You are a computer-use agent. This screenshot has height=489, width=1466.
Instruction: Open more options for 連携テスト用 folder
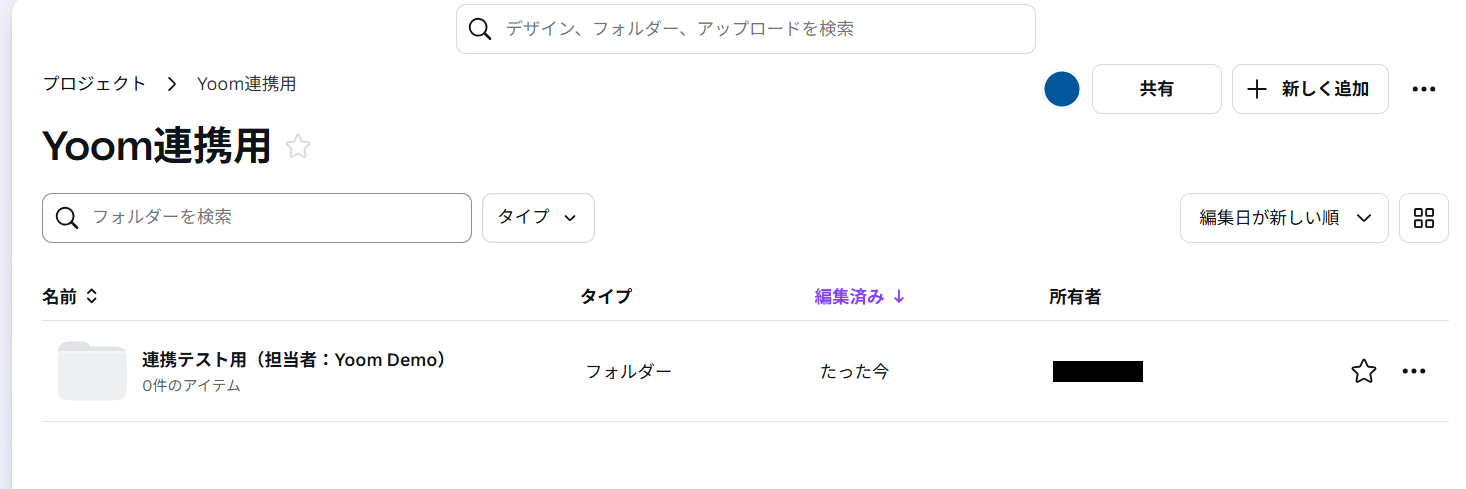pos(1413,372)
